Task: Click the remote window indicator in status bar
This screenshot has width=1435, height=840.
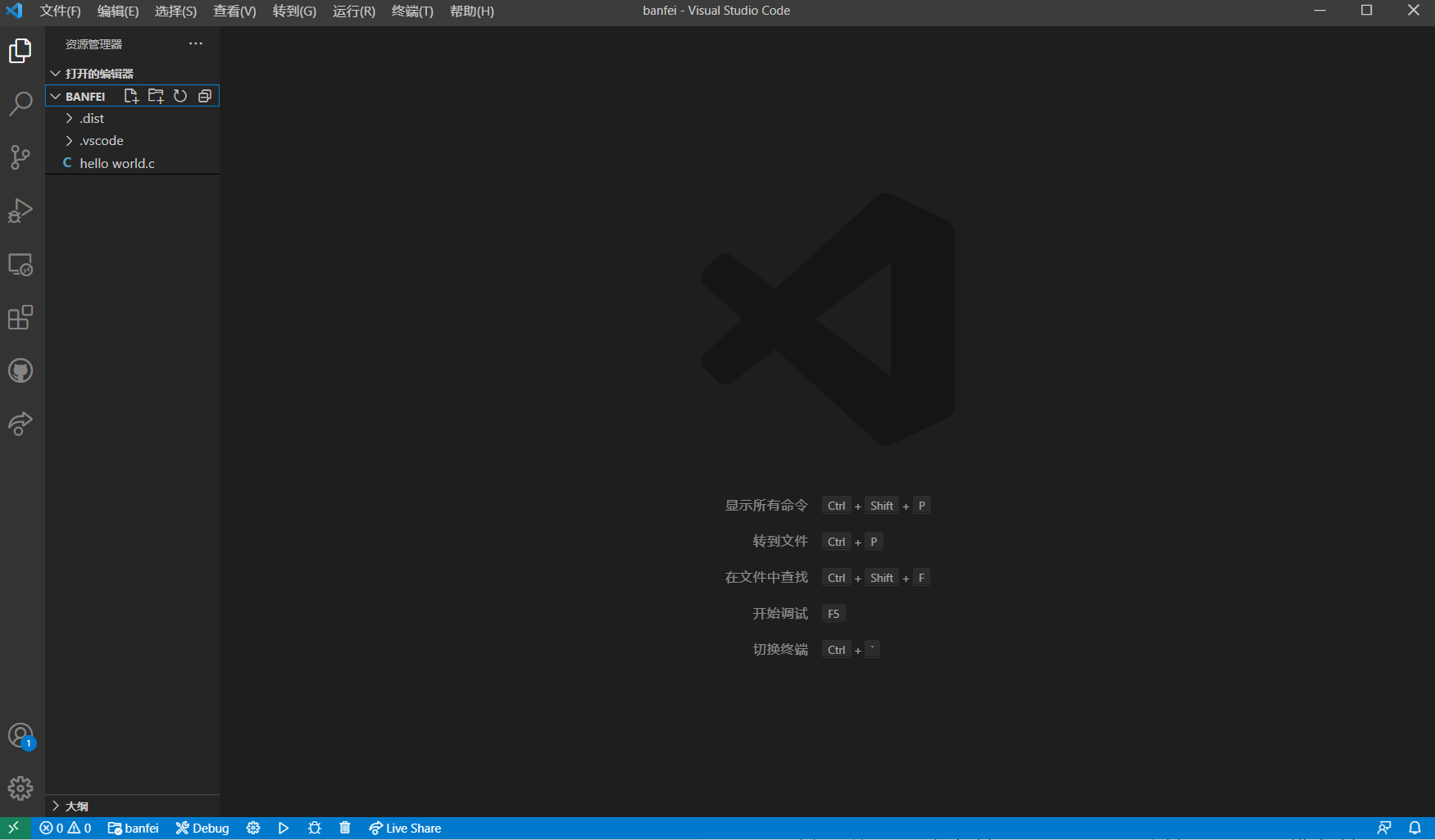Action: (x=14, y=828)
